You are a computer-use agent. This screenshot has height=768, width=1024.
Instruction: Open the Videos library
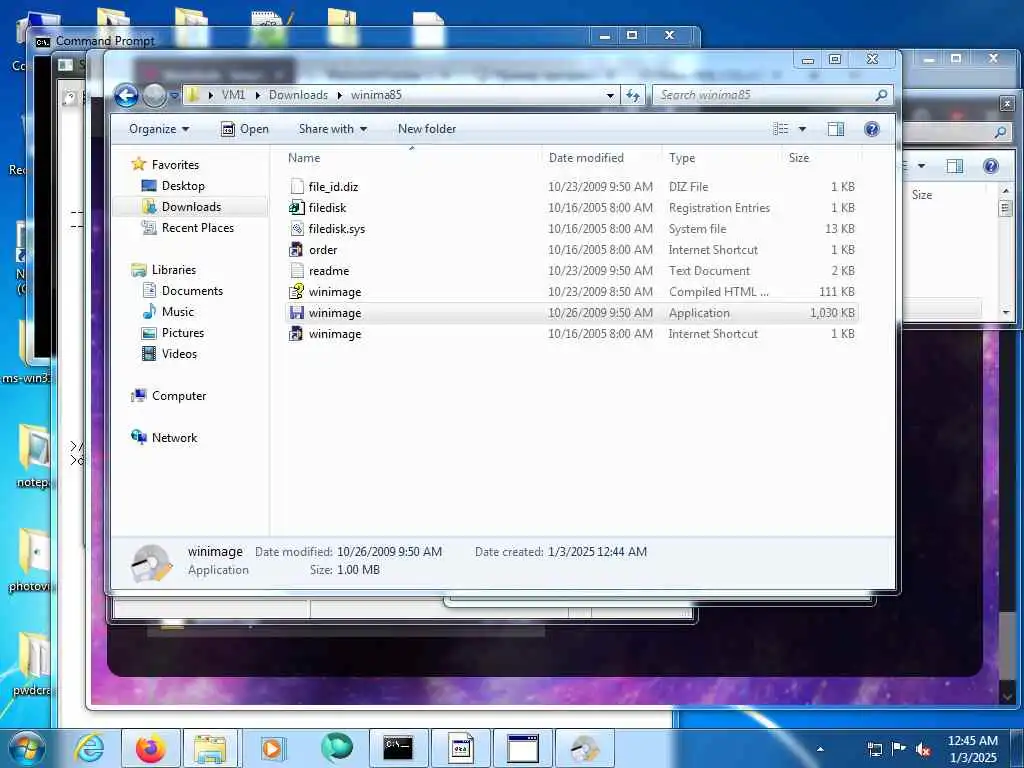coord(179,353)
